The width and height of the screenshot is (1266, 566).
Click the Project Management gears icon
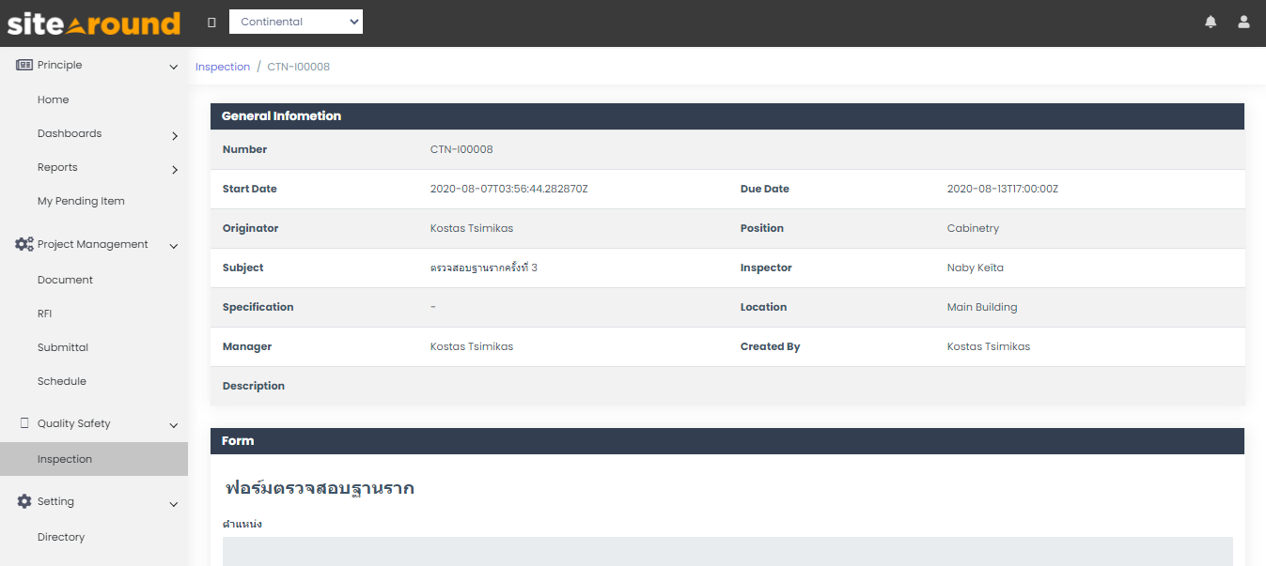tap(24, 244)
